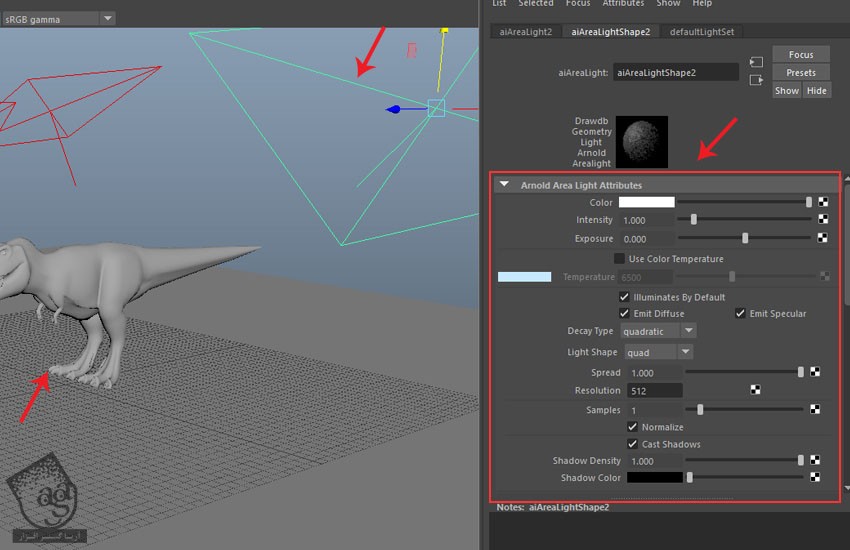Open the List menu
Viewport: 850px width, 550px height.
499,3
